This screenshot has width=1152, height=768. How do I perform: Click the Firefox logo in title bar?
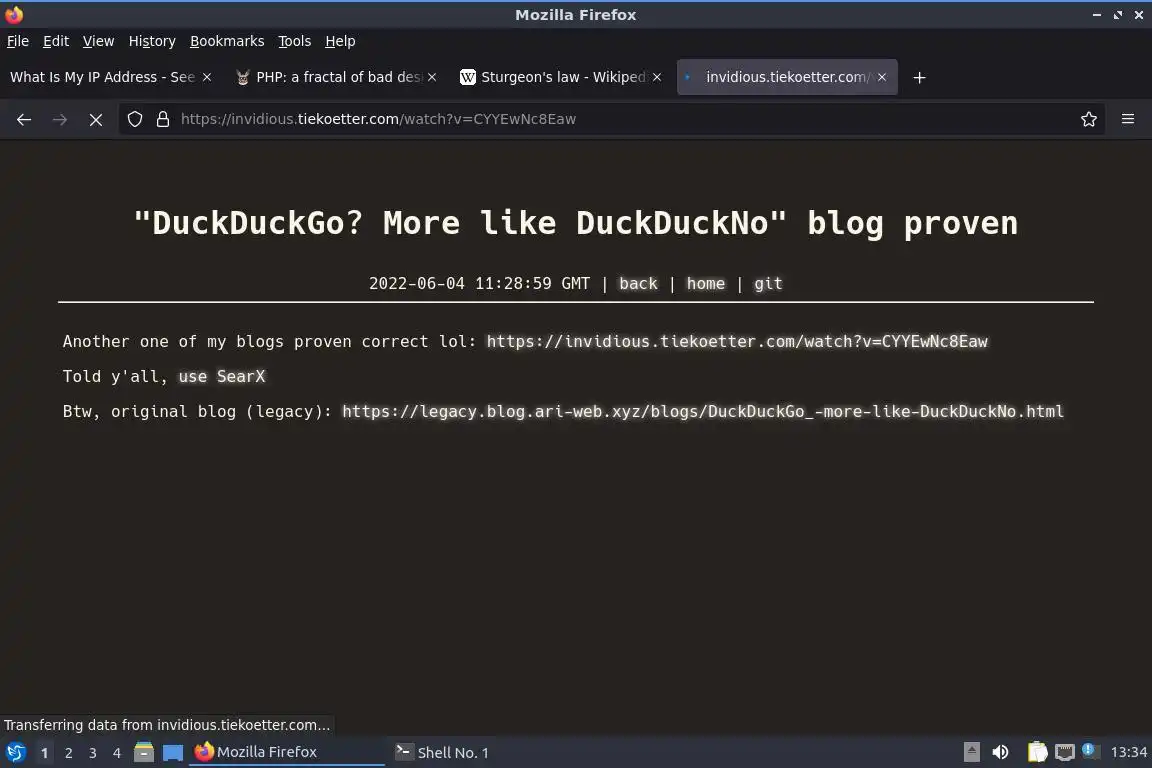tap(14, 15)
